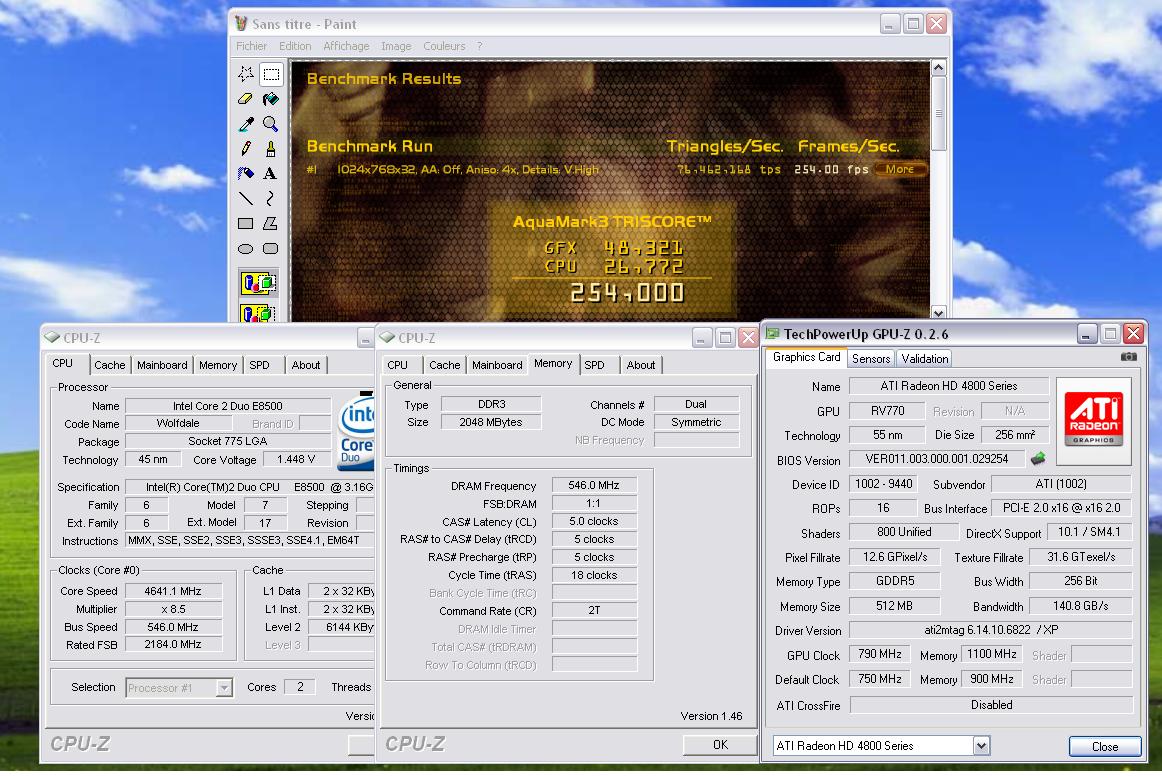Click the Paint scrollbar down arrow
This screenshot has width=1162, height=776.
tap(938, 313)
